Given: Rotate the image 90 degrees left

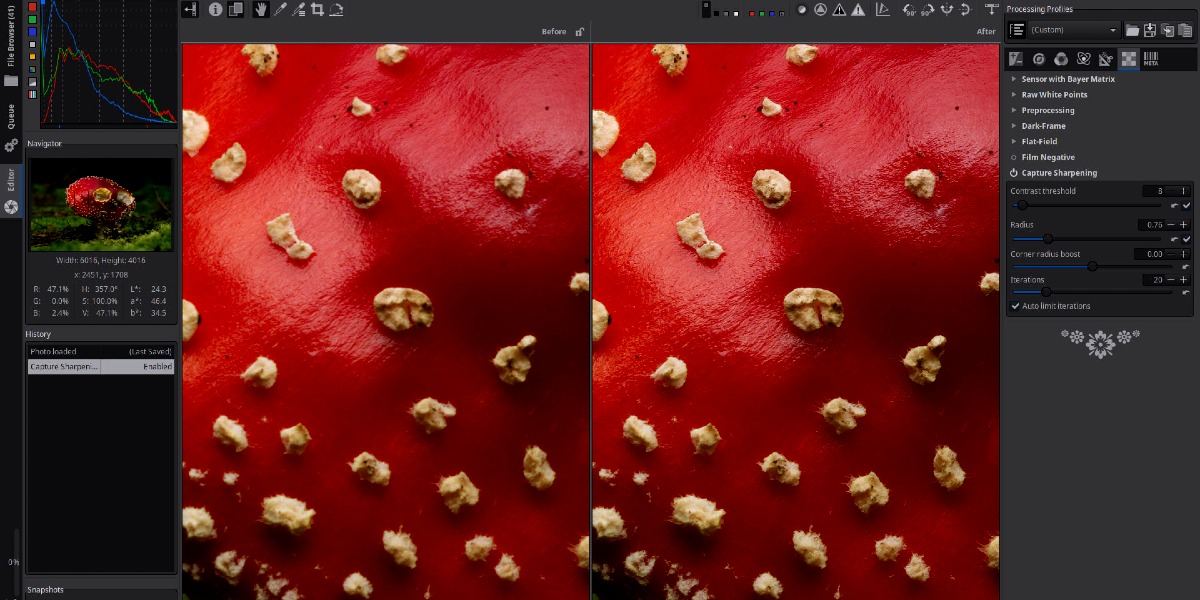Looking at the screenshot, I should click(x=908, y=10).
